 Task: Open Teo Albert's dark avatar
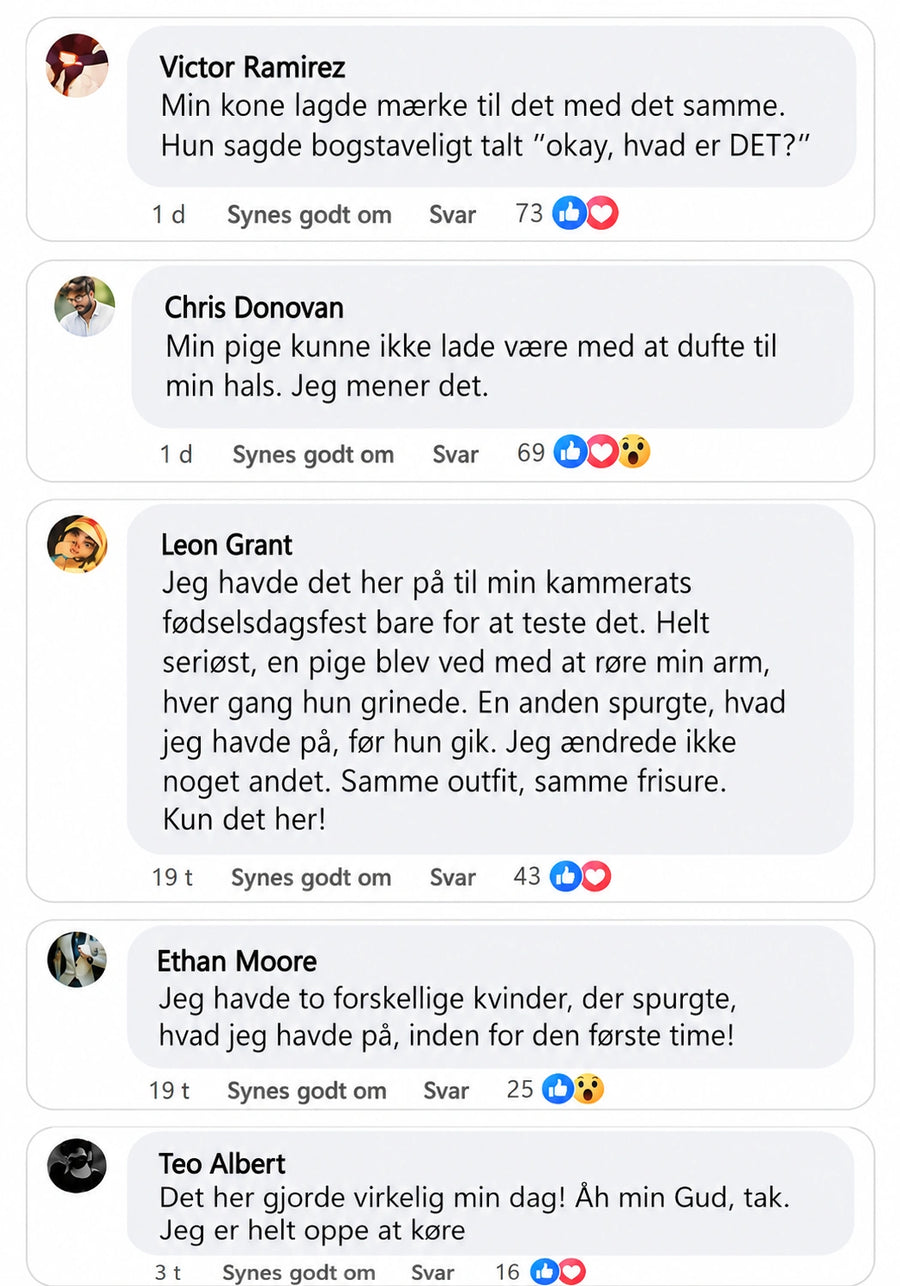(77, 1165)
